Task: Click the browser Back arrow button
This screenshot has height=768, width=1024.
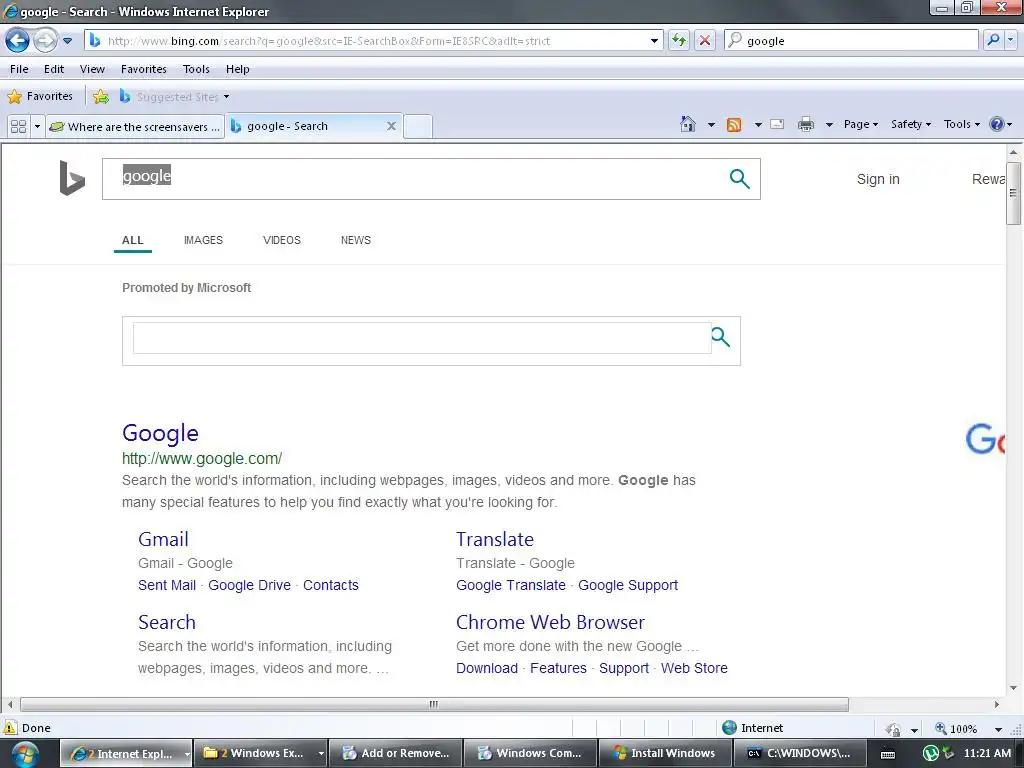Action: coord(18,40)
